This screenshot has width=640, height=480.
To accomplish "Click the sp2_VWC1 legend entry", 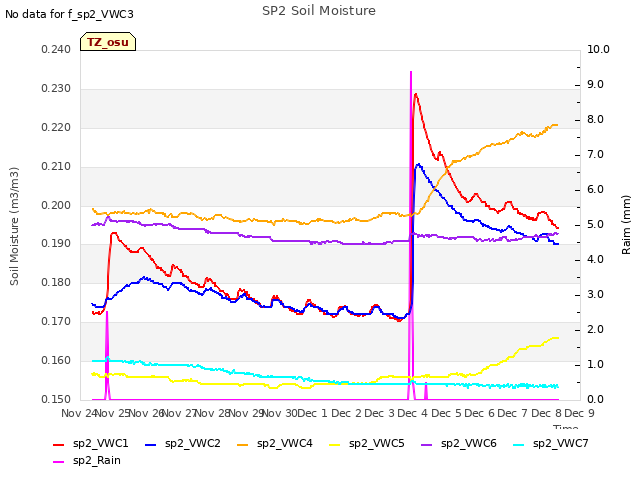I will 91,444.
